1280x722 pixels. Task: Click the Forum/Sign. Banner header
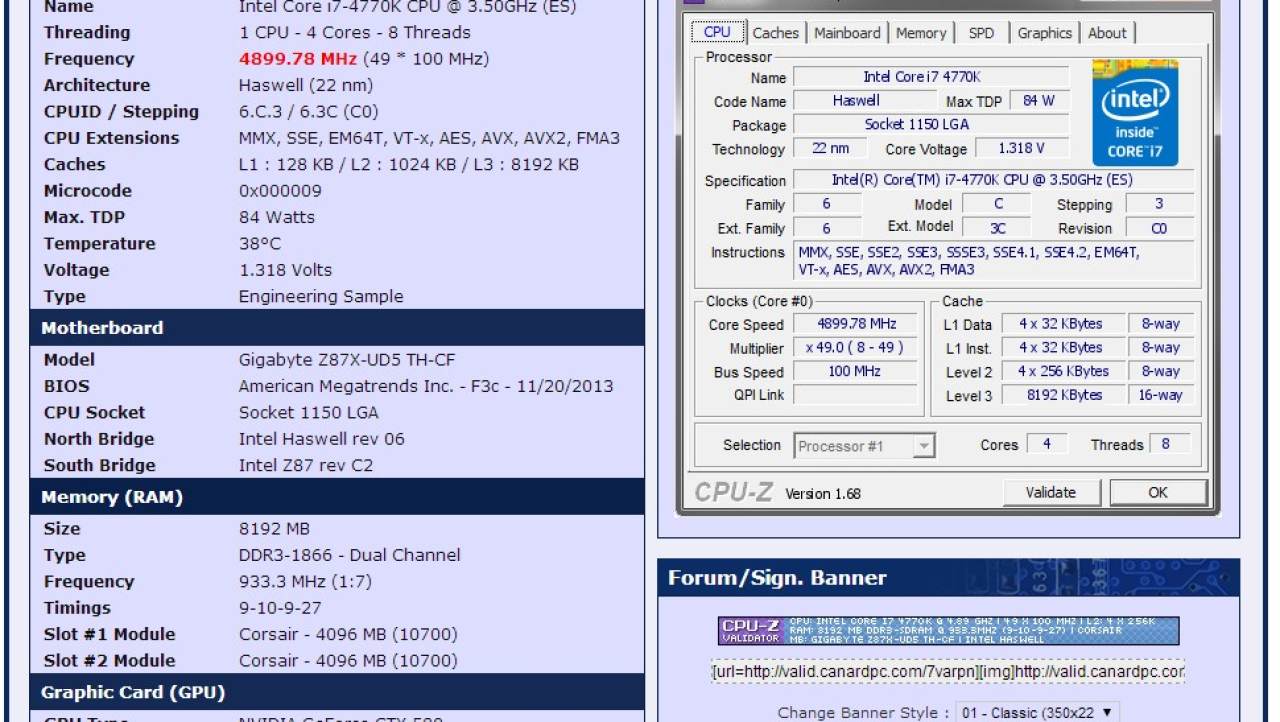pyautogui.click(x=948, y=578)
